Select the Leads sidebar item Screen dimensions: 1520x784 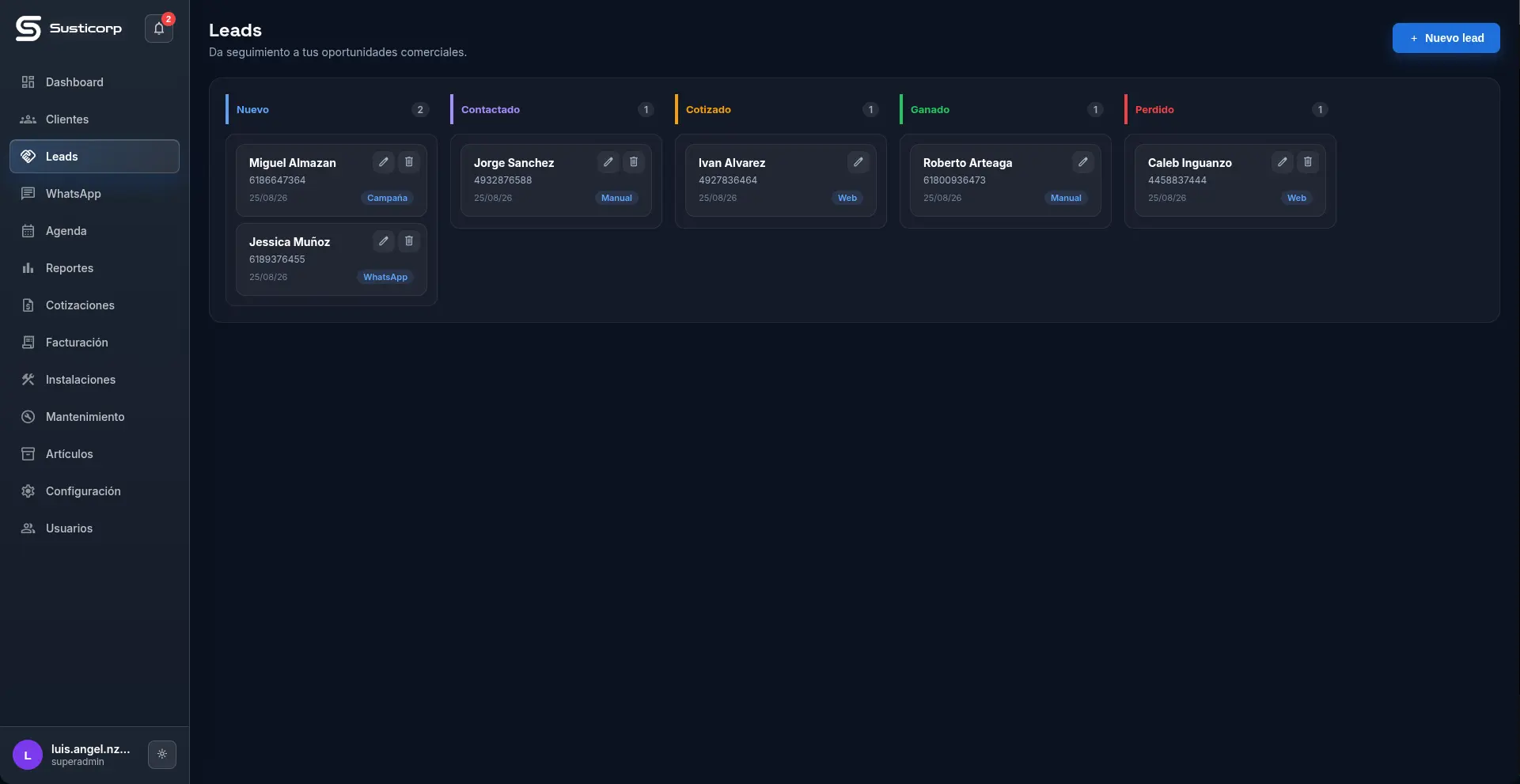pyautogui.click(x=94, y=157)
